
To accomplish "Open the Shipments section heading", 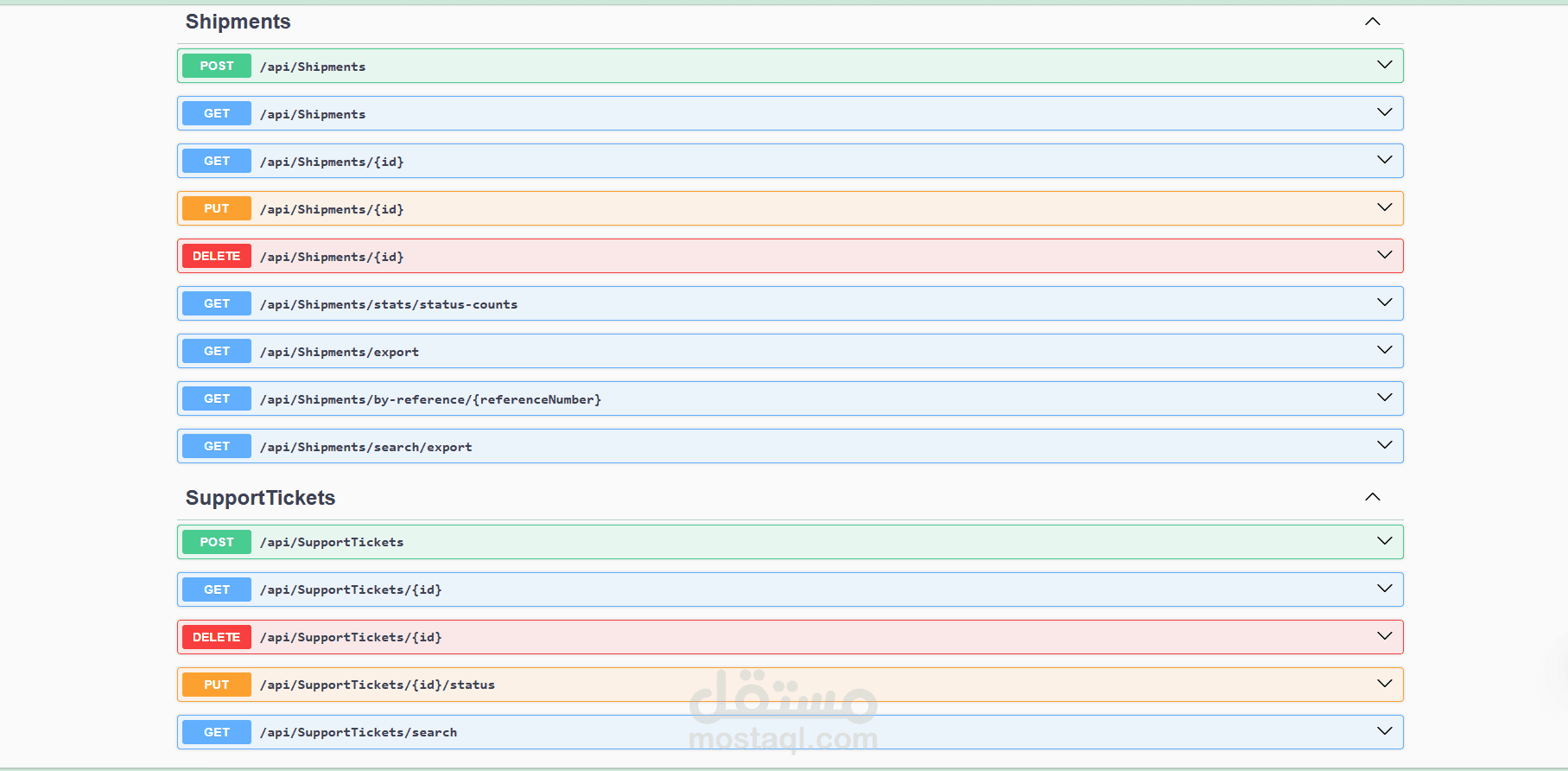I will 238,22.
